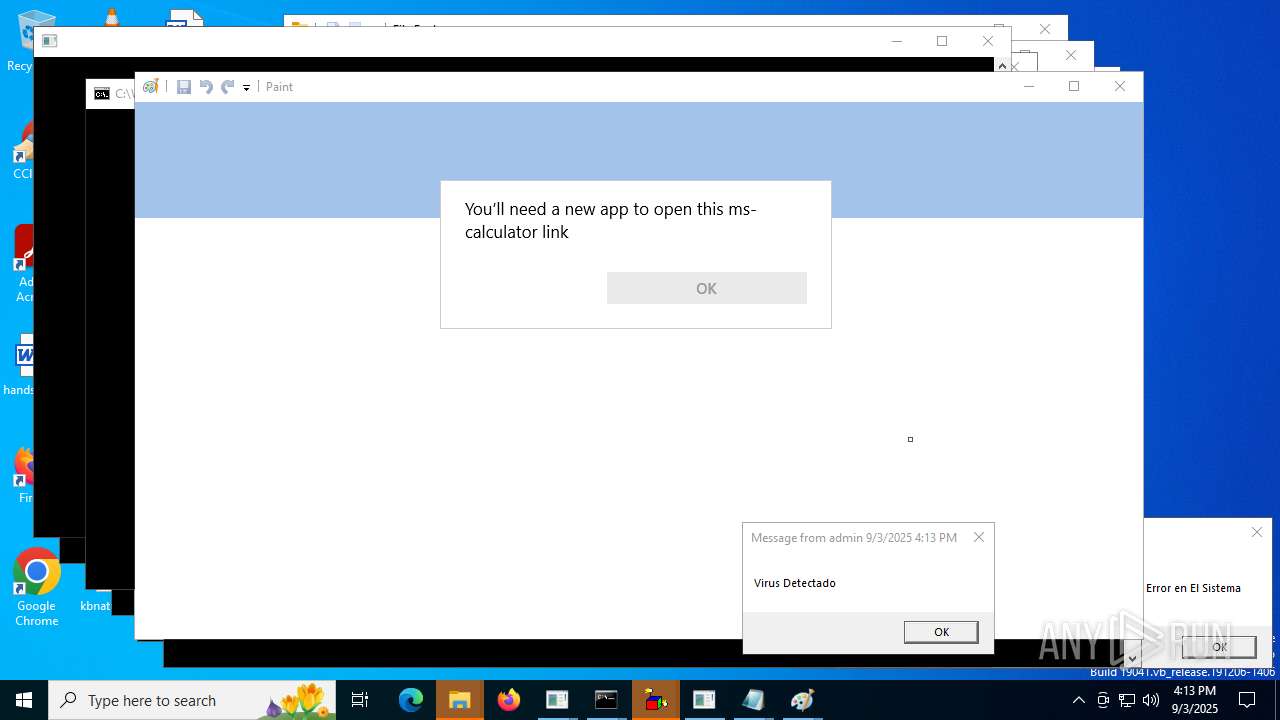Open Task View from the taskbar
This screenshot has height=720, width=1280.
click(360, 700)
